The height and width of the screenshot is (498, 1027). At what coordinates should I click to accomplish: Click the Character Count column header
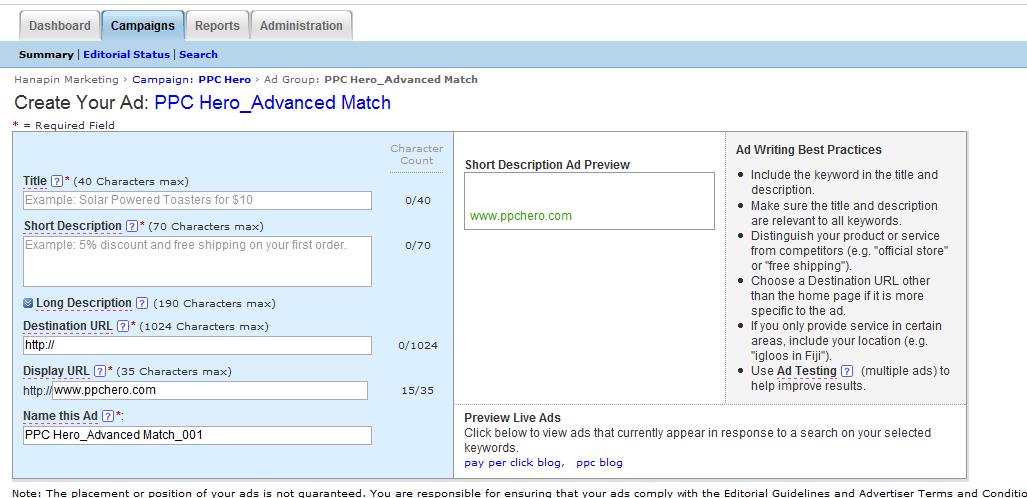417,155
